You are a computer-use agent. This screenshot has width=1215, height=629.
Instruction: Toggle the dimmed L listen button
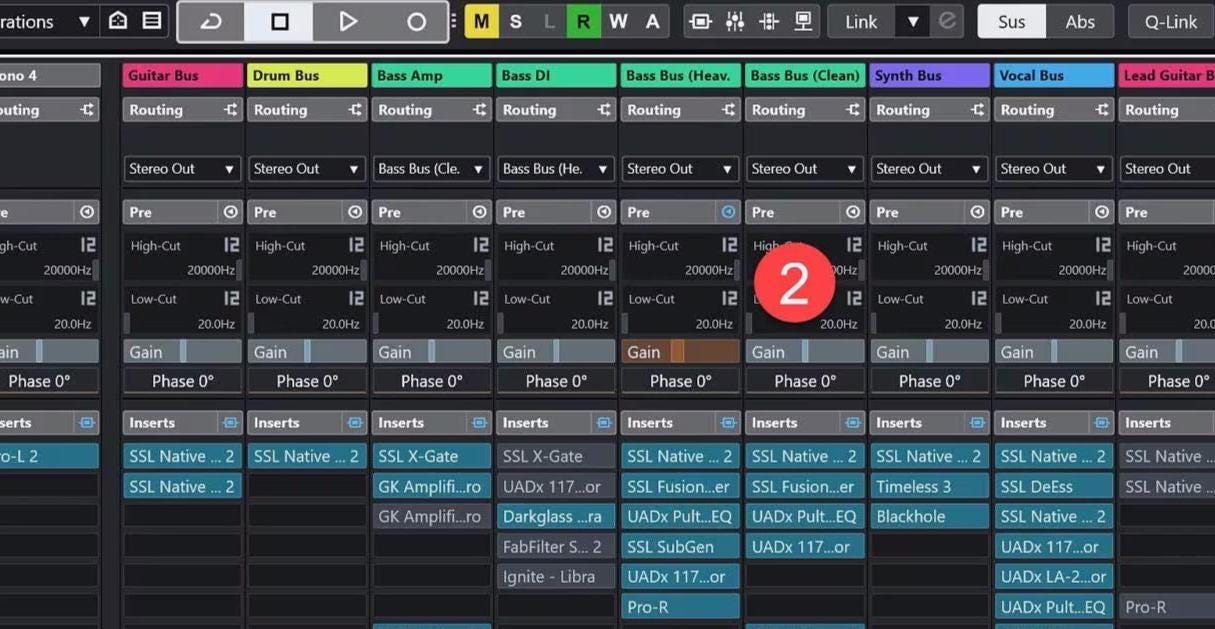549,21
